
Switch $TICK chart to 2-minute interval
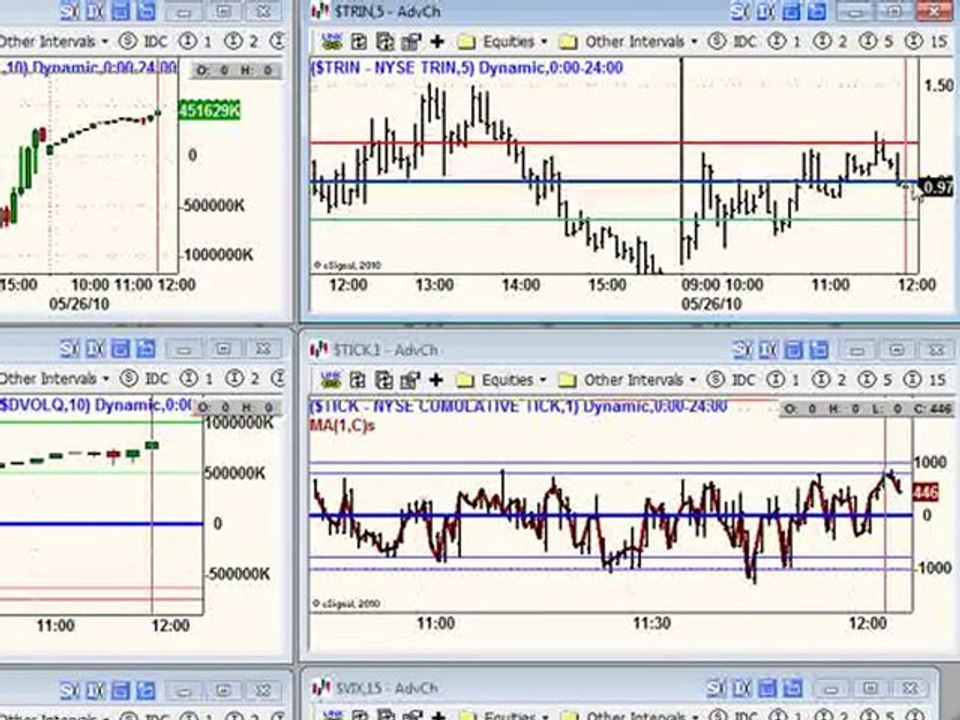[829, 380]
